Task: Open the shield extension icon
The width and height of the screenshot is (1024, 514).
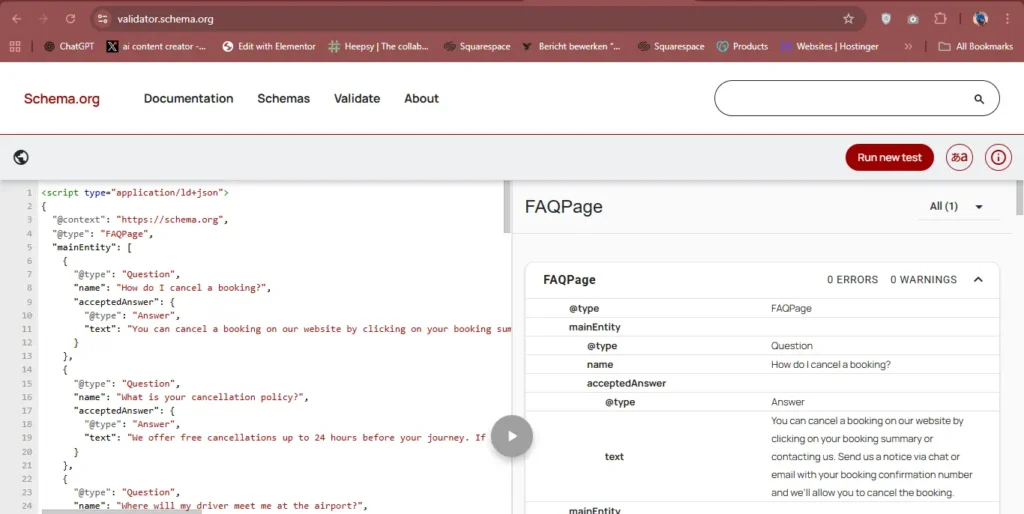Action: click(x=886, y=19)
